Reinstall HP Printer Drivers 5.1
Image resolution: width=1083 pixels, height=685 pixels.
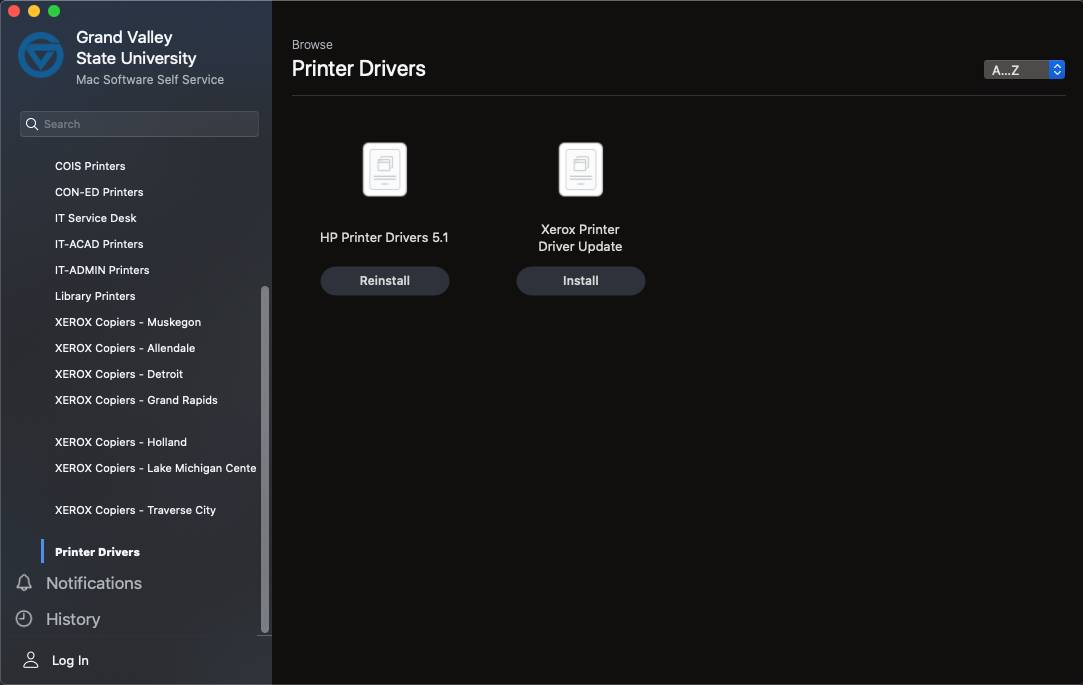[x=384, y=281]
